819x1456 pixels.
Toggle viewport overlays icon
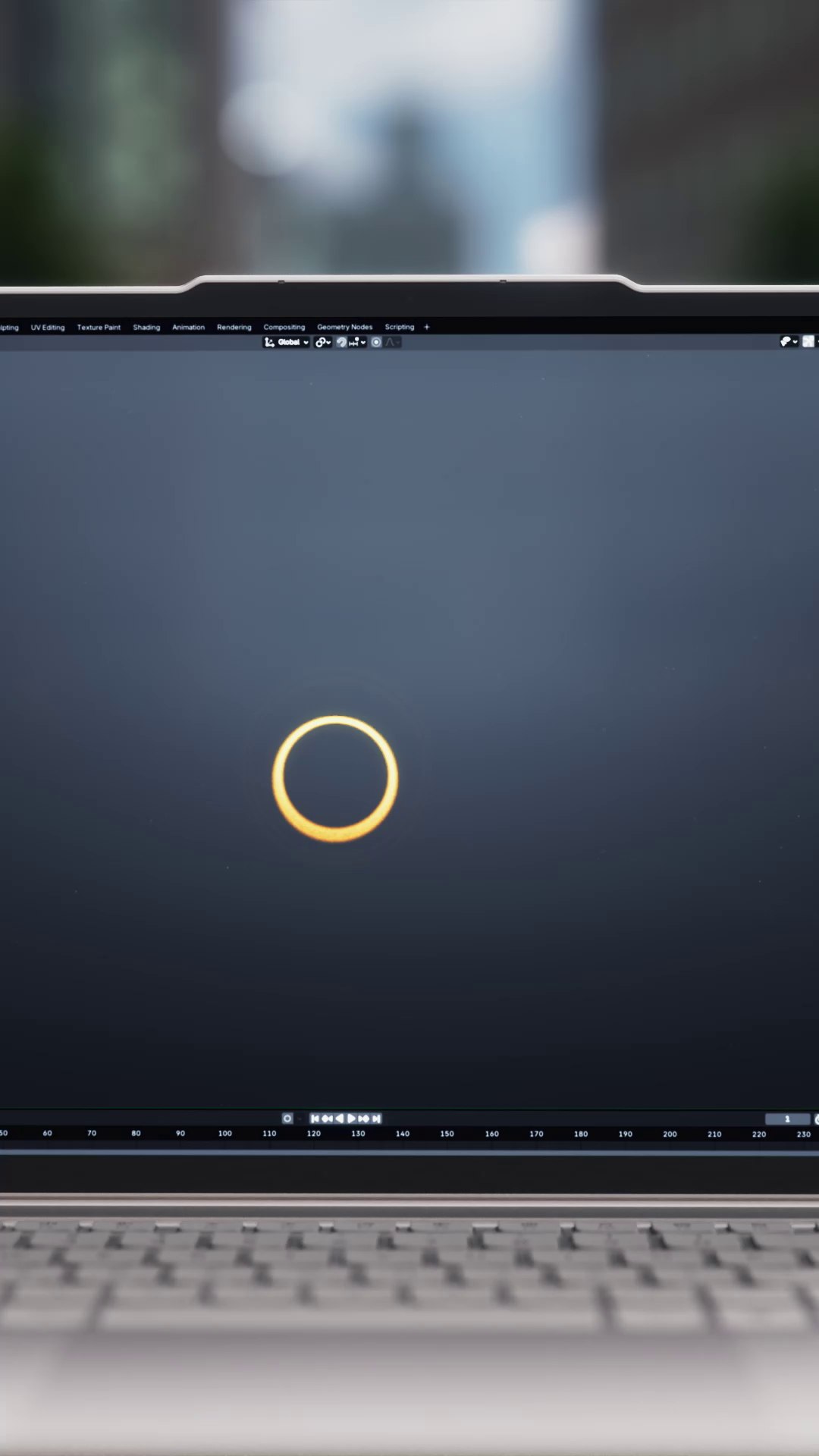[808, 342]
